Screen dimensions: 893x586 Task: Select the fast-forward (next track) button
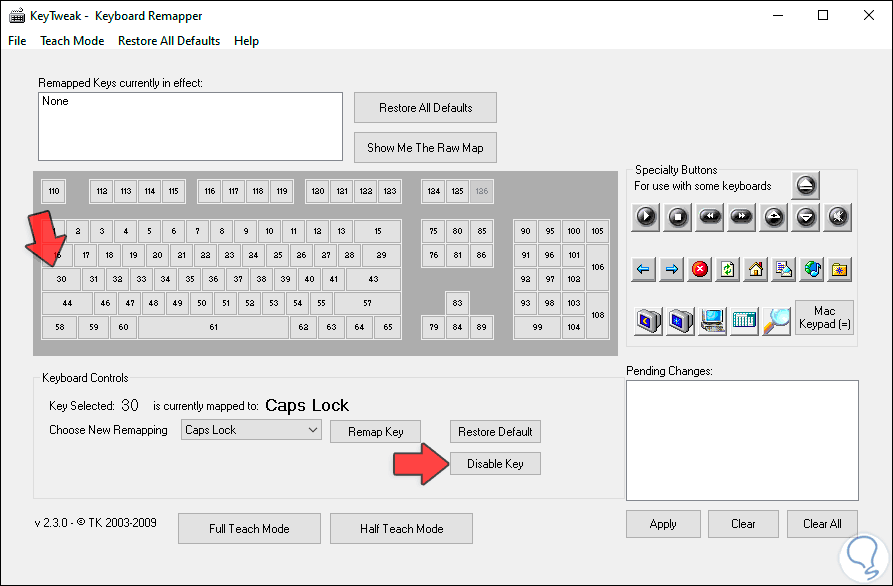pyautogui.click(x=743, y=215)
